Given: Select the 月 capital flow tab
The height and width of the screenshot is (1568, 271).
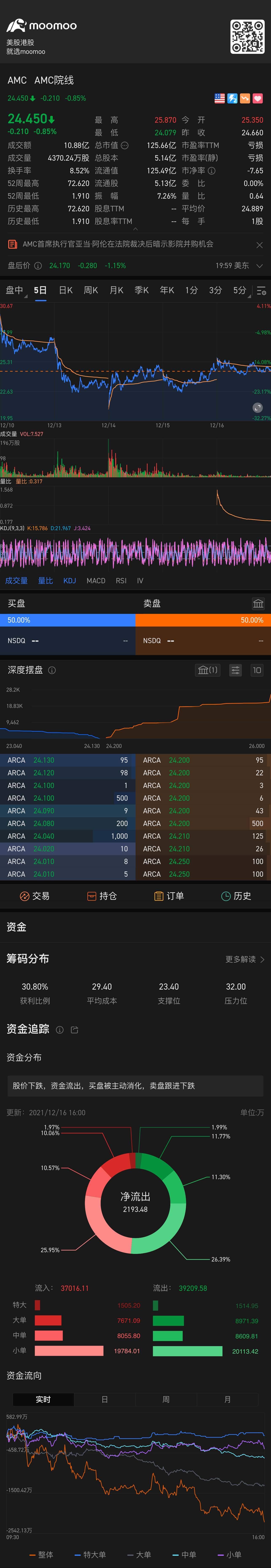Looking at the screenshot, I should pos(228,1399).
